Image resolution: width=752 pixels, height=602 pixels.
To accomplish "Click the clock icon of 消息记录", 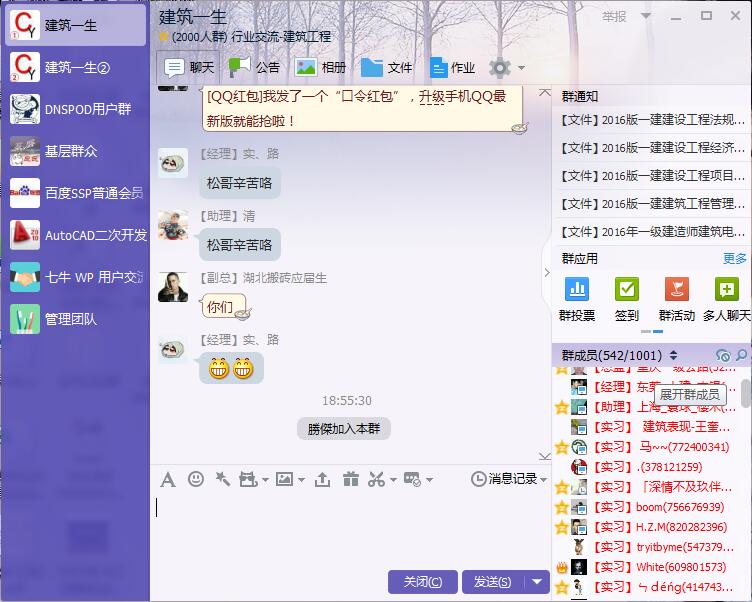I will (x=479, y=479).
